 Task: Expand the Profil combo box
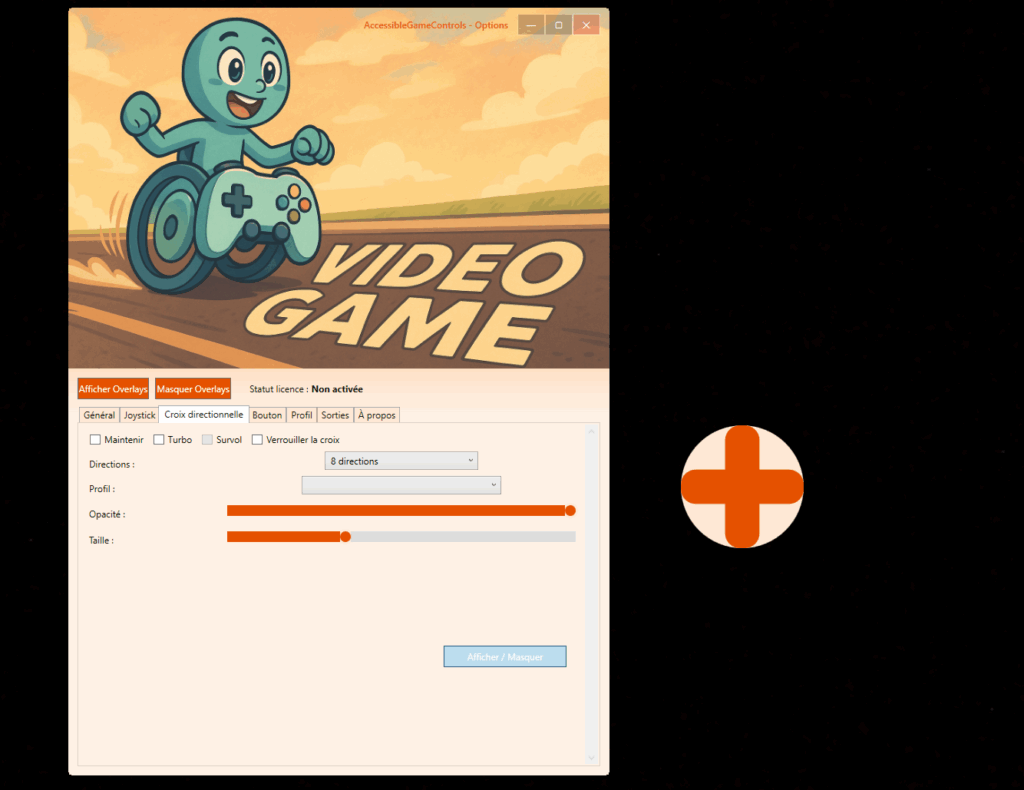[x=401, y=485]
